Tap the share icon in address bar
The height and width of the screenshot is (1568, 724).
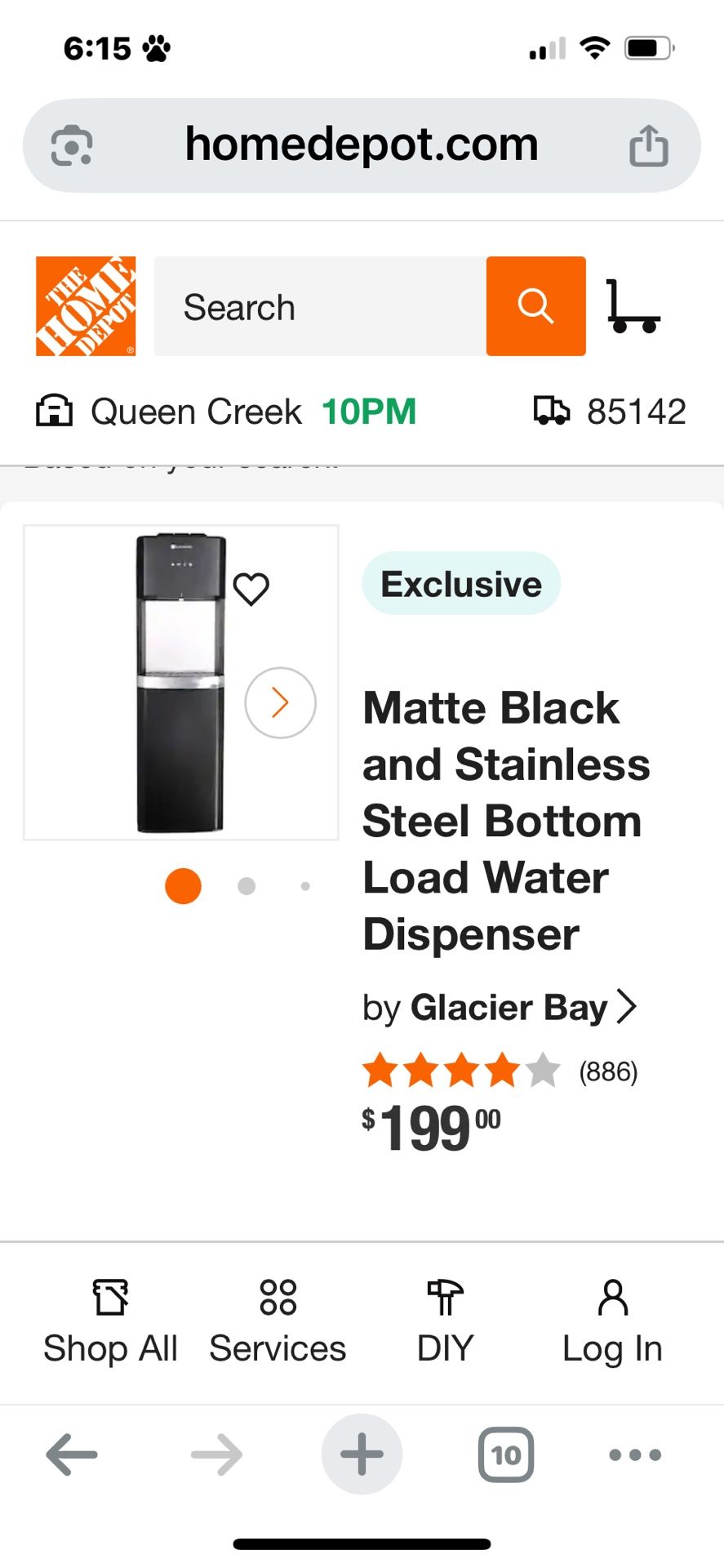[x=649, y=146]
